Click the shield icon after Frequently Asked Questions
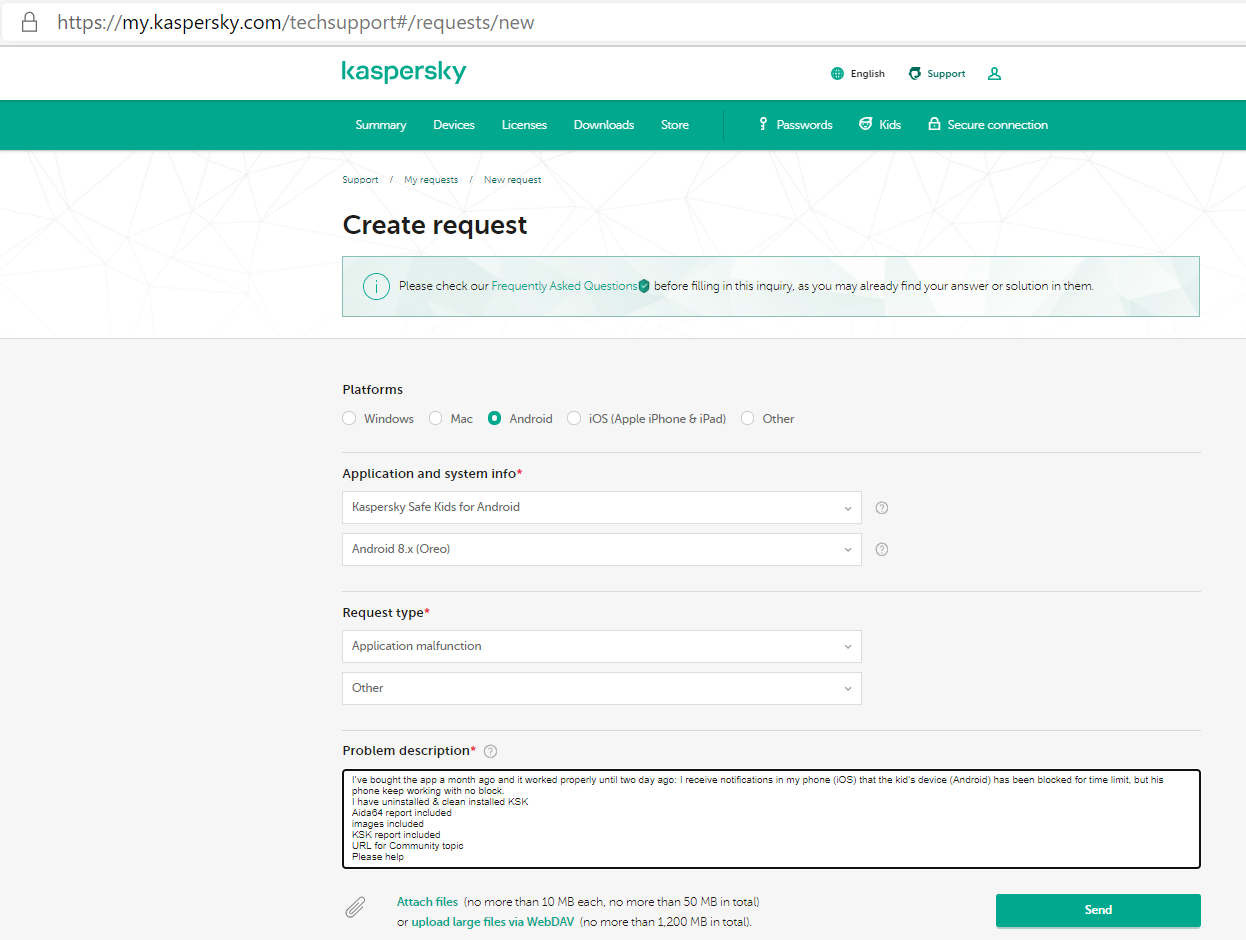The image size is (1246, 940). (x=644, y=286)
